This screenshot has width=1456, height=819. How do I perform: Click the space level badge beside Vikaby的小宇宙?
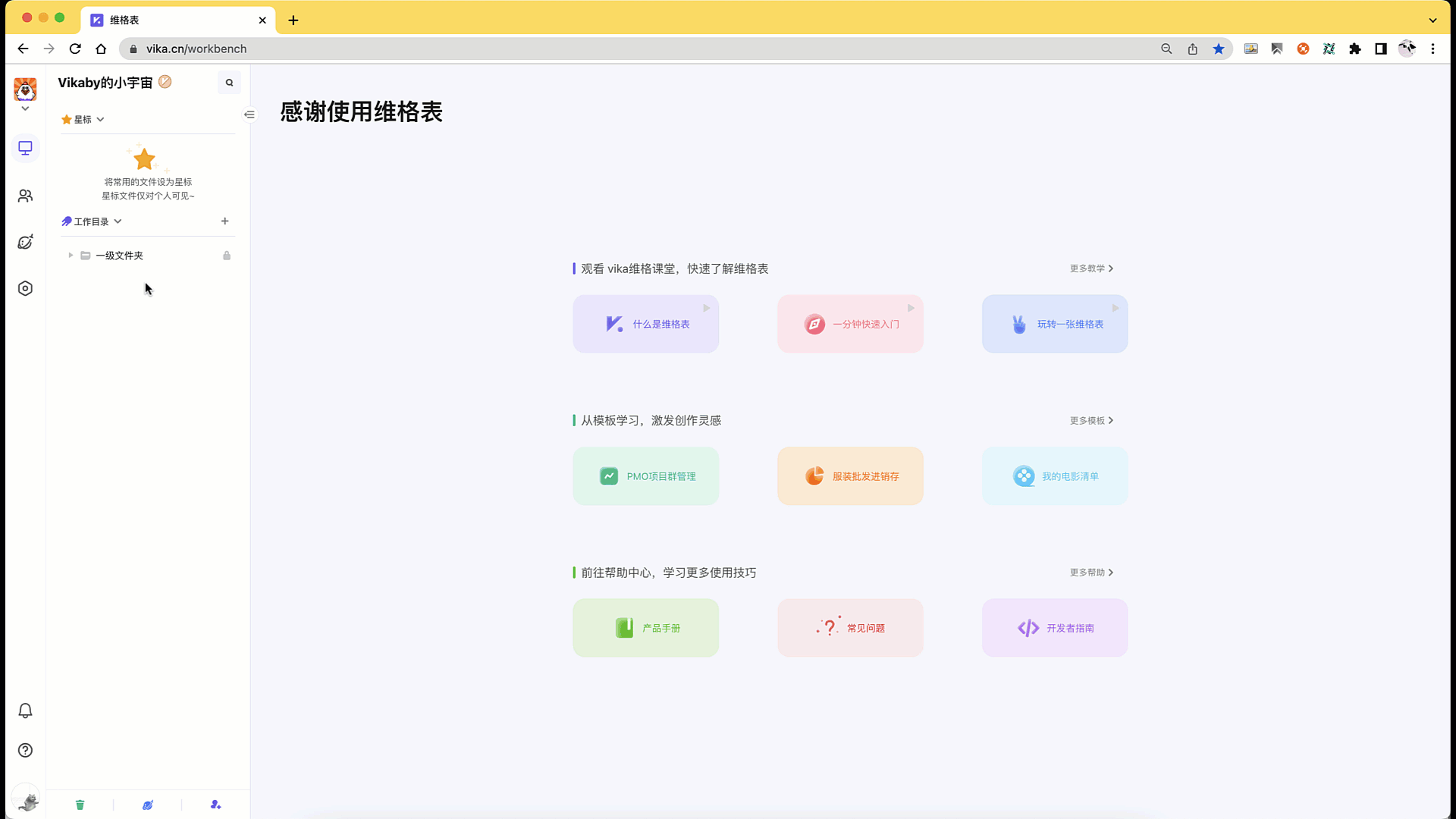(x=165, y=82)
